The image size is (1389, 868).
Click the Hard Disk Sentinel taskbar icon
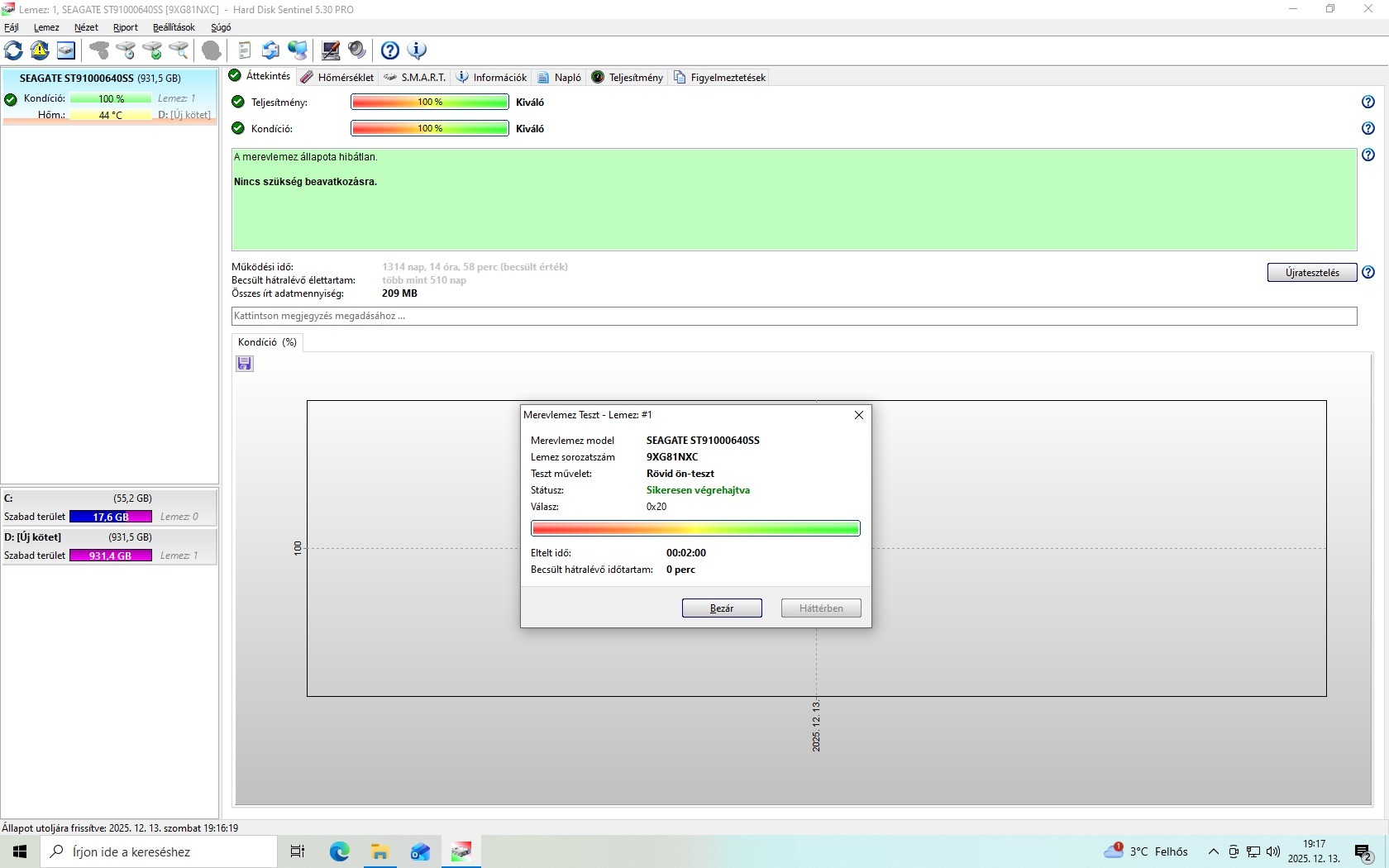[461, 851]
